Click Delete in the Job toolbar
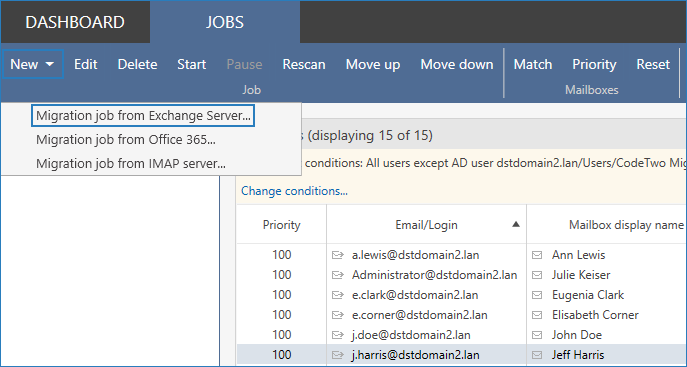This screenshot has height=367, width=687. point(137,64)
